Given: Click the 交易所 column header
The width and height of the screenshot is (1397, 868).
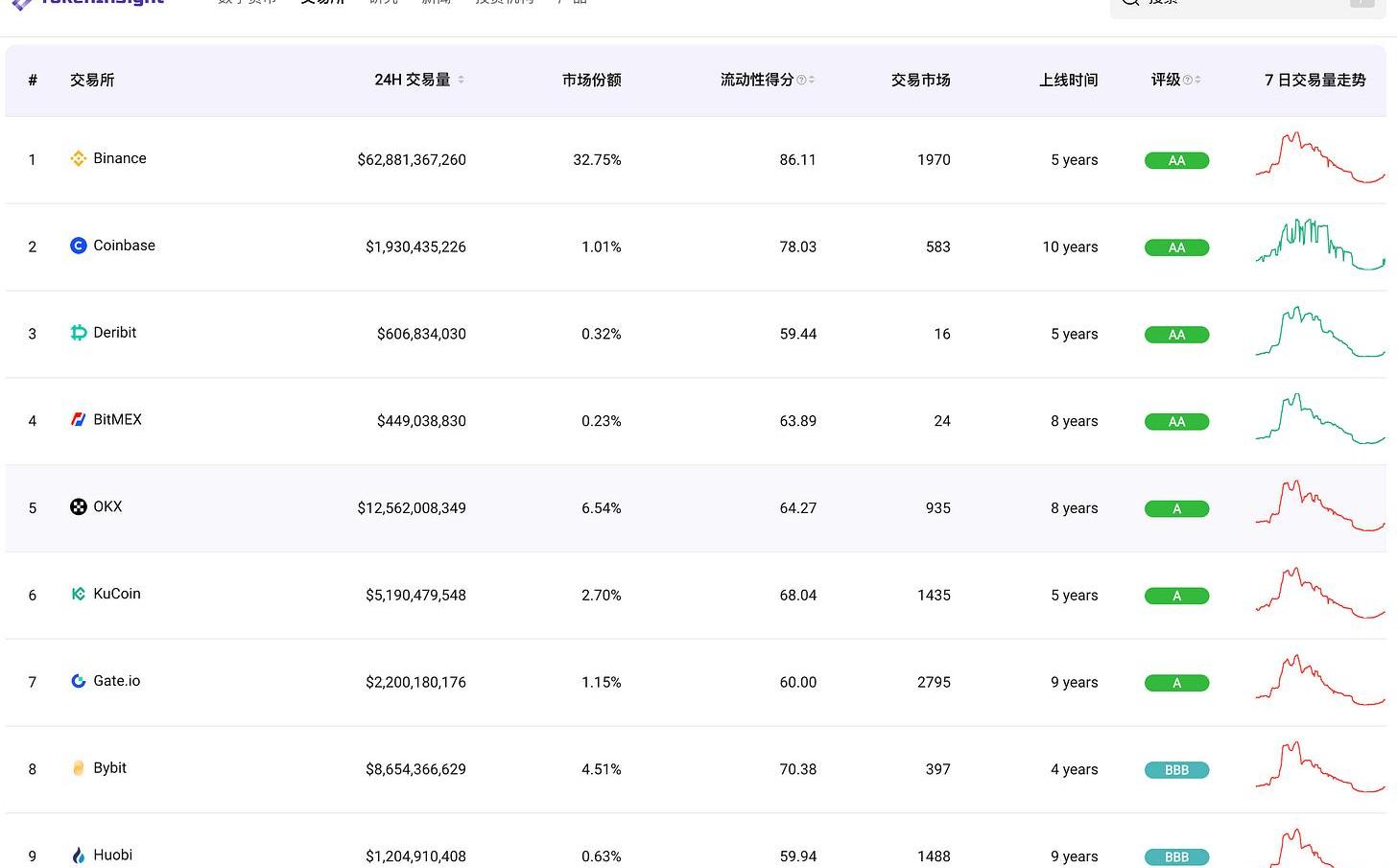Looking at the screenshot, I should coord(92,80).
